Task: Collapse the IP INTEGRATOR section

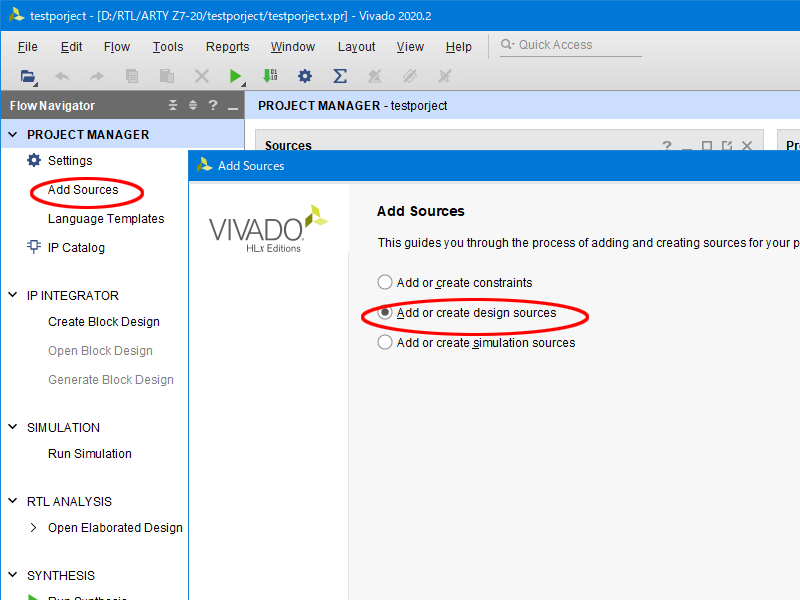Action: 13,295
